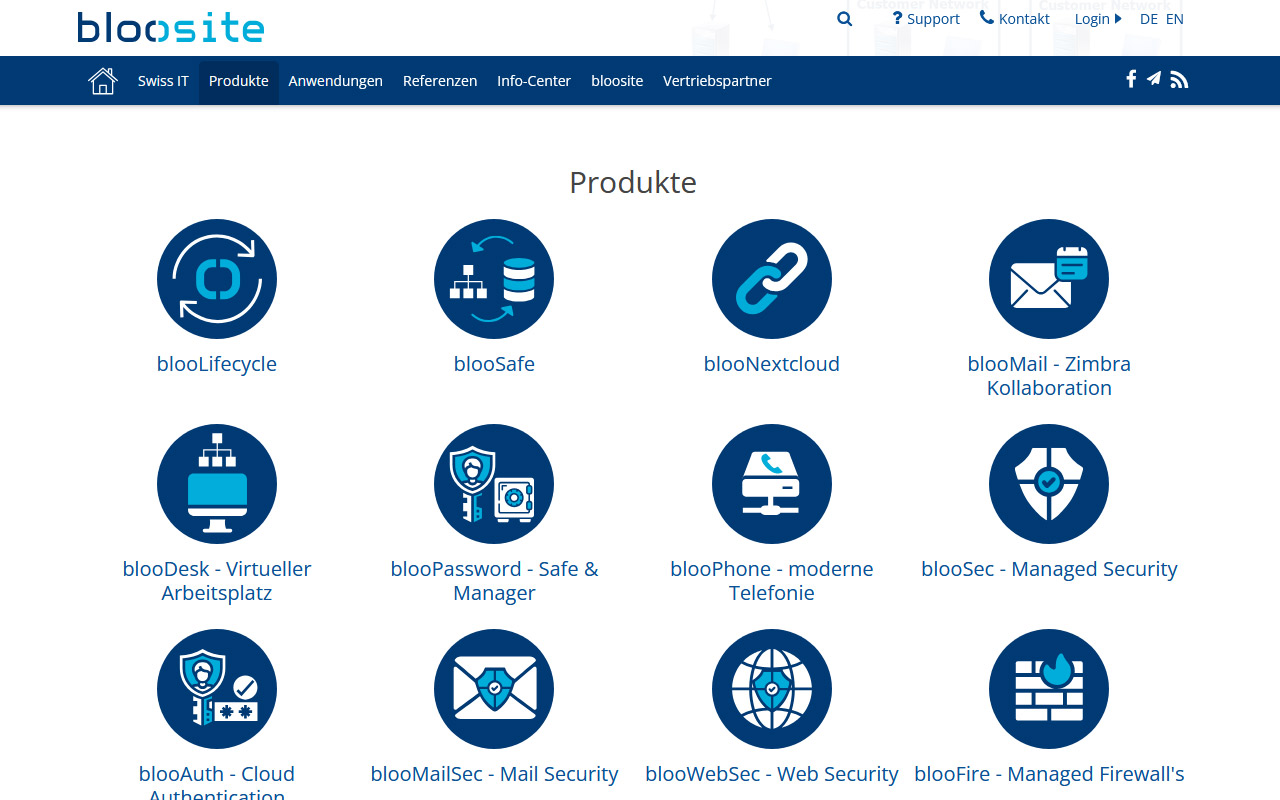Expand the Login dropdown
The height and width of the screenshot is (800, 1280).
click(1097, 19)
